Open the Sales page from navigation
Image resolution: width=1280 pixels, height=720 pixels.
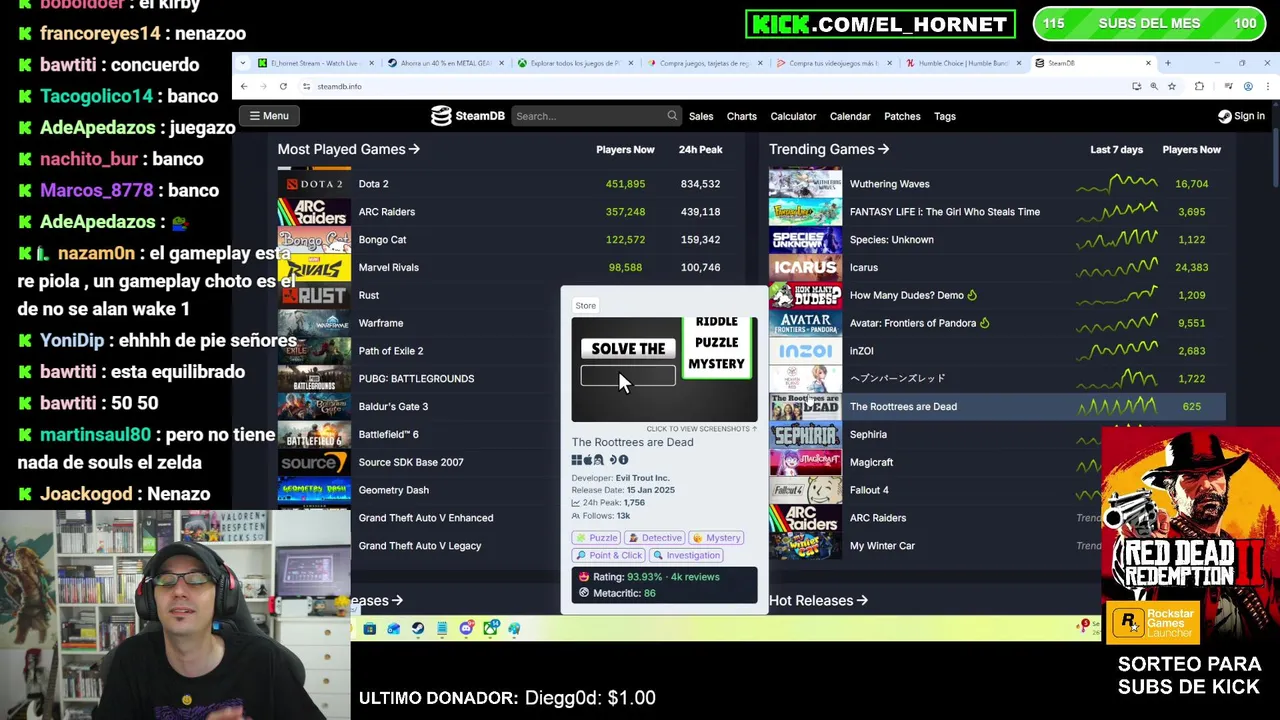(x=701, y=116)
